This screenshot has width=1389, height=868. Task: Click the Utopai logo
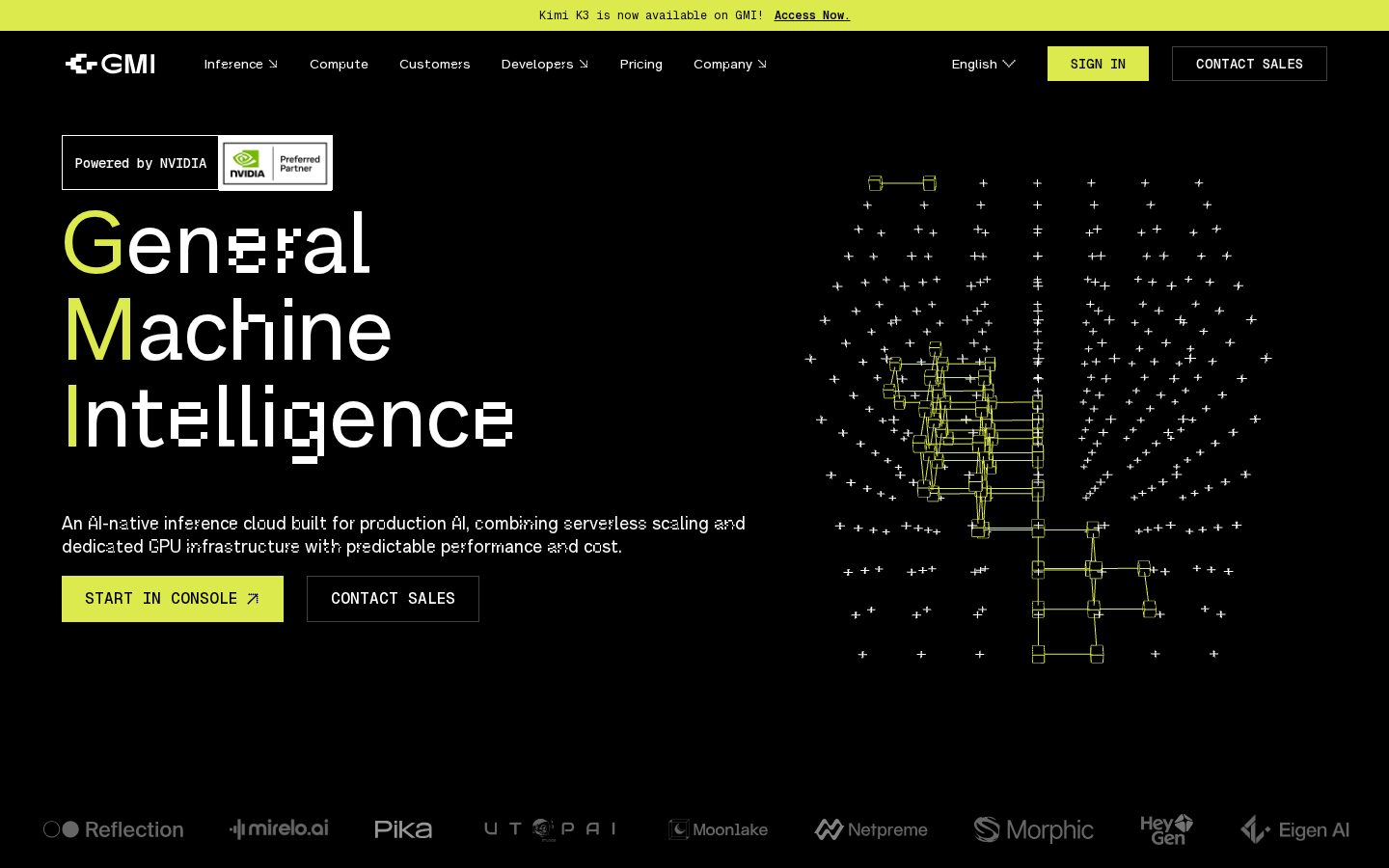[550, 829]
